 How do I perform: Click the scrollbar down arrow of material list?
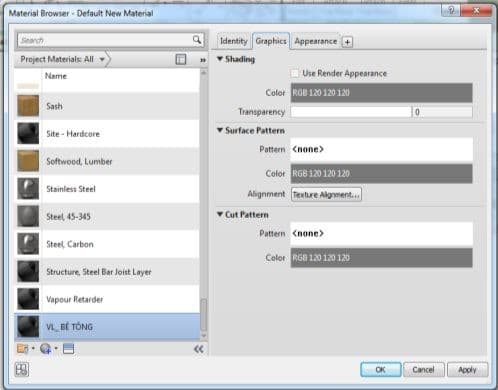click(x=203, y=336)
